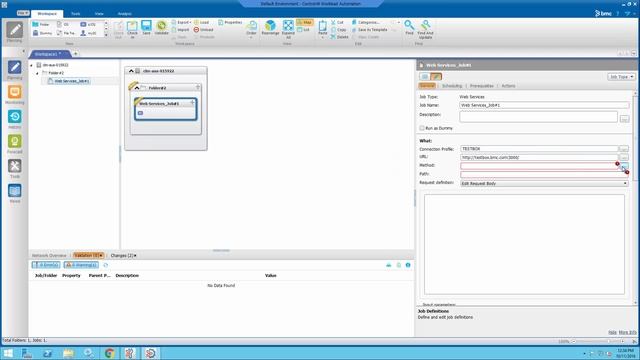
Task: Open Request definition dropdown
Action: pyautogui.click(x=544, y=184)
